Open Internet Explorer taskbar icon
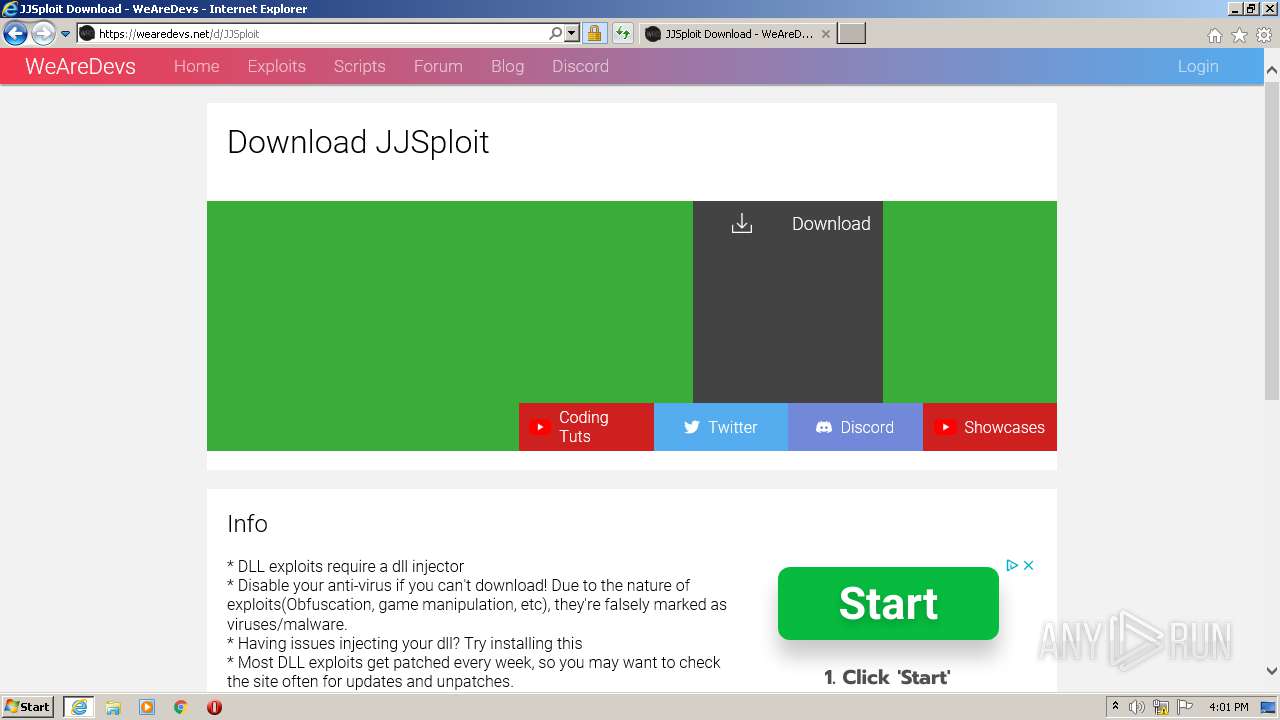 (x=79, y=707)
